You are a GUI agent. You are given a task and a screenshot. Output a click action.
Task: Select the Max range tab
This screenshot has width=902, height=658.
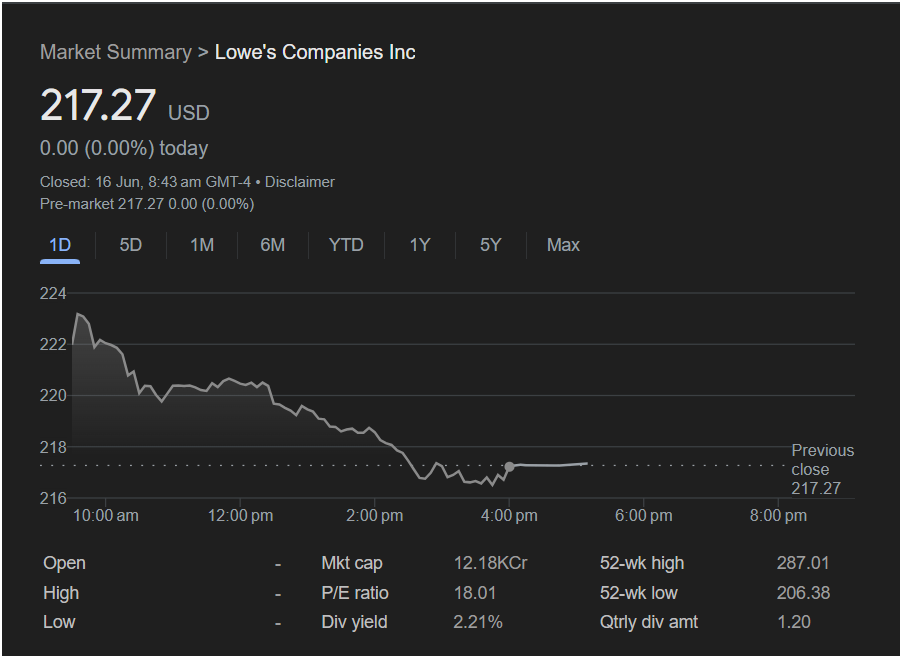pyautogui.click(x=563, y=245)
